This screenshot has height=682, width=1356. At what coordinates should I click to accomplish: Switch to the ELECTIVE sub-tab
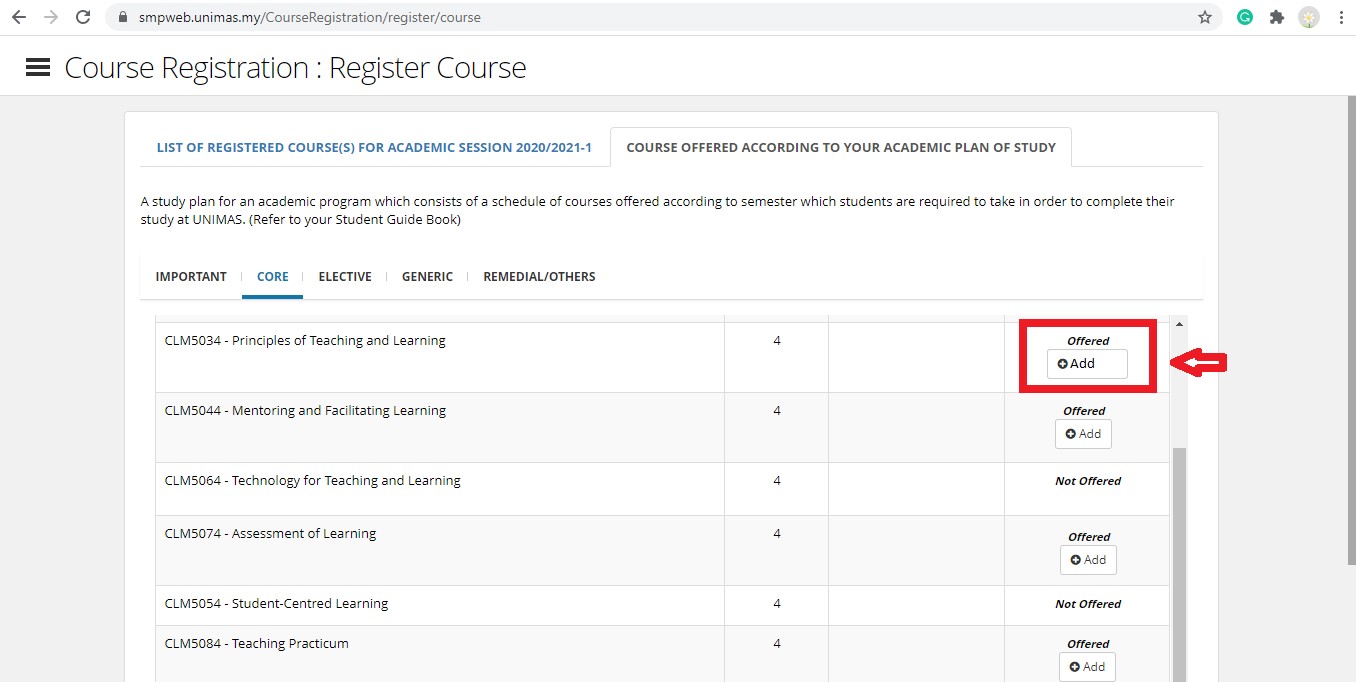345,277
